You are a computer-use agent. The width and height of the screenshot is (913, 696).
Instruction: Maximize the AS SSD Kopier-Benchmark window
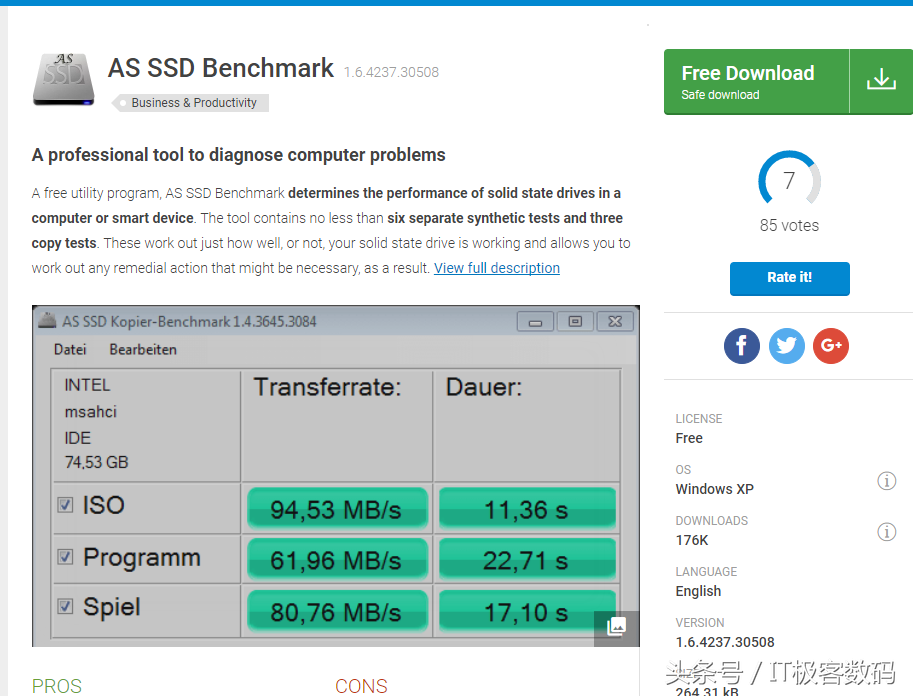[575, 321]
